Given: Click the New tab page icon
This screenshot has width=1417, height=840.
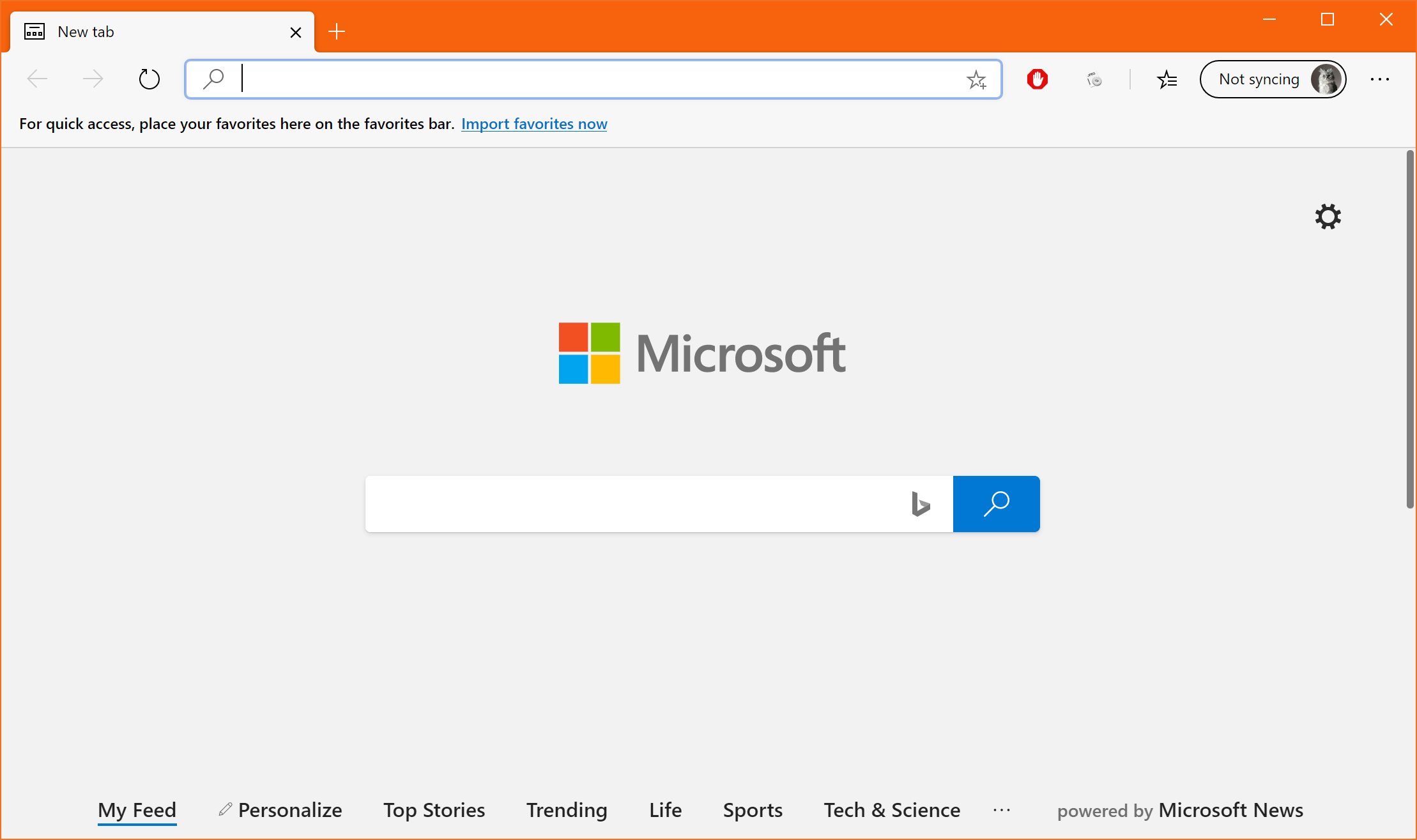Looking at the screenshot, I should pos(34,31).
